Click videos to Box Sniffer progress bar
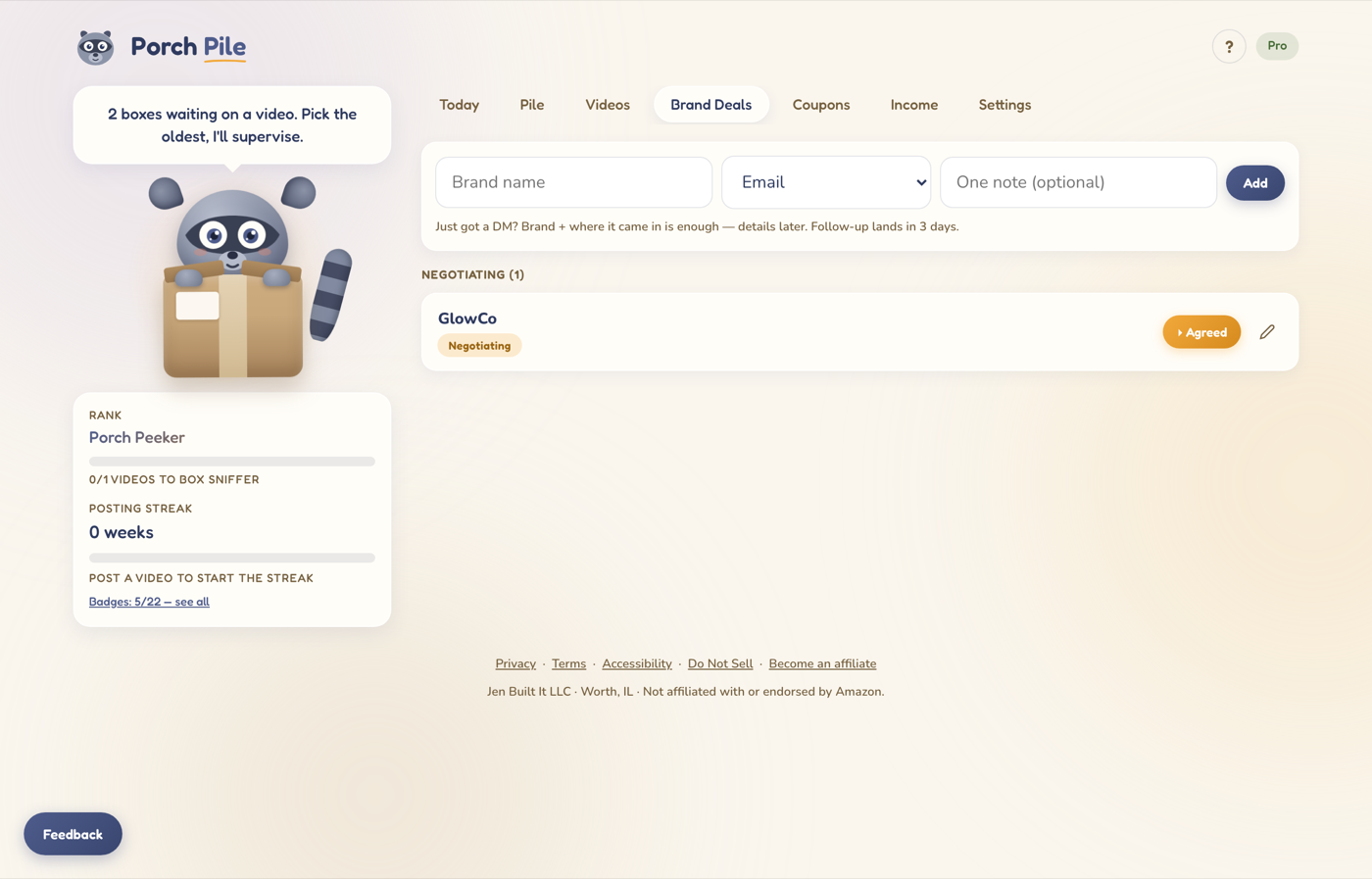1372x879 pixels. click(232, 462)
